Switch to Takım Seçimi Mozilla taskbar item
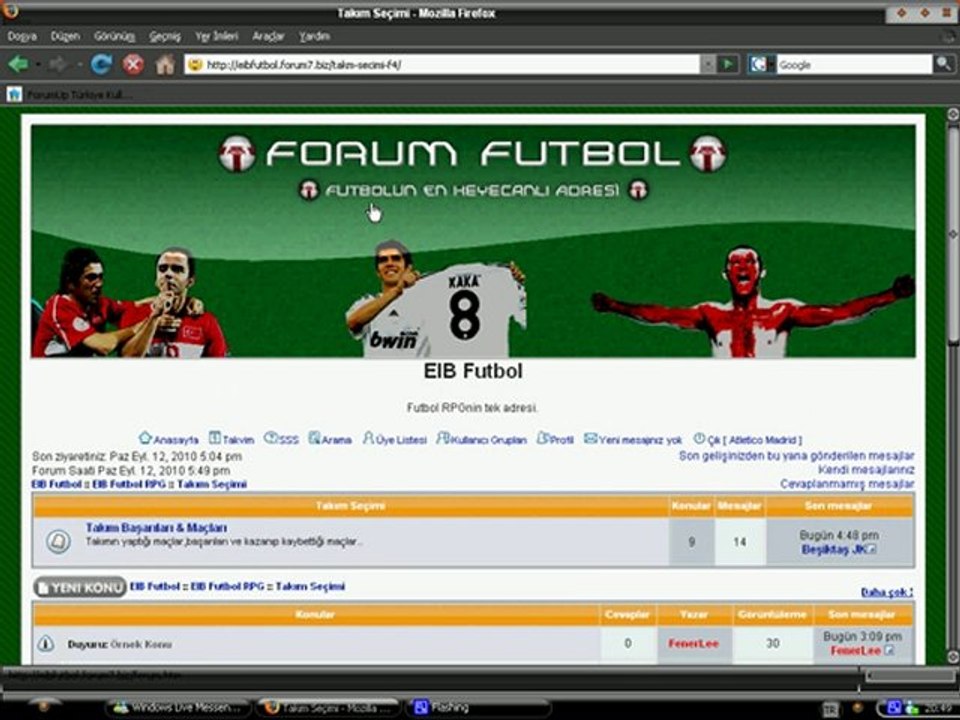 click(328, 708)
